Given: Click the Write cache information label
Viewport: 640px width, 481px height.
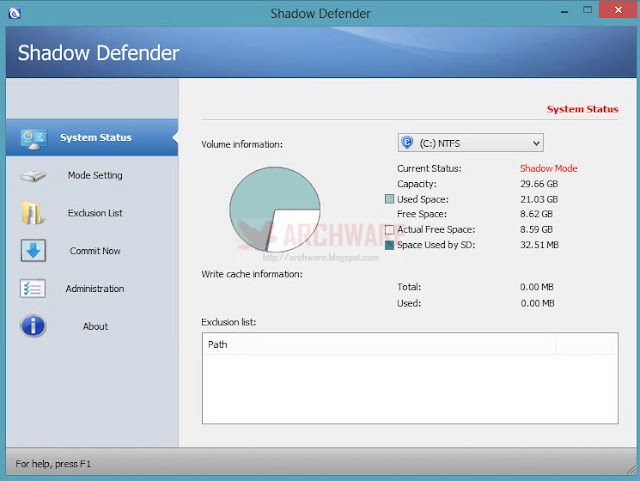Looking at the screenshot, I should [x=252, y=274].
